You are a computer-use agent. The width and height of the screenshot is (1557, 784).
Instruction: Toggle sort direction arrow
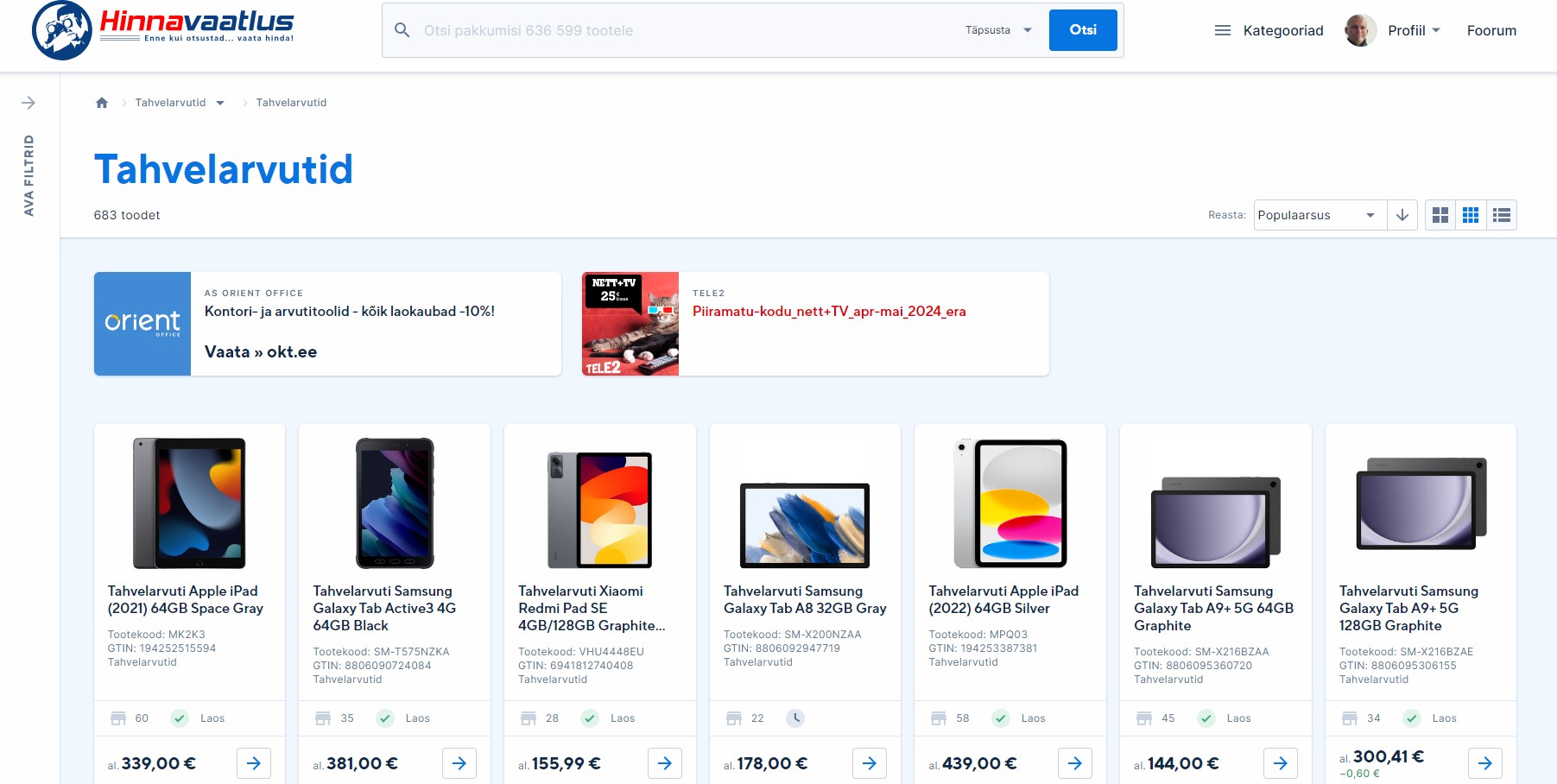1402,215
